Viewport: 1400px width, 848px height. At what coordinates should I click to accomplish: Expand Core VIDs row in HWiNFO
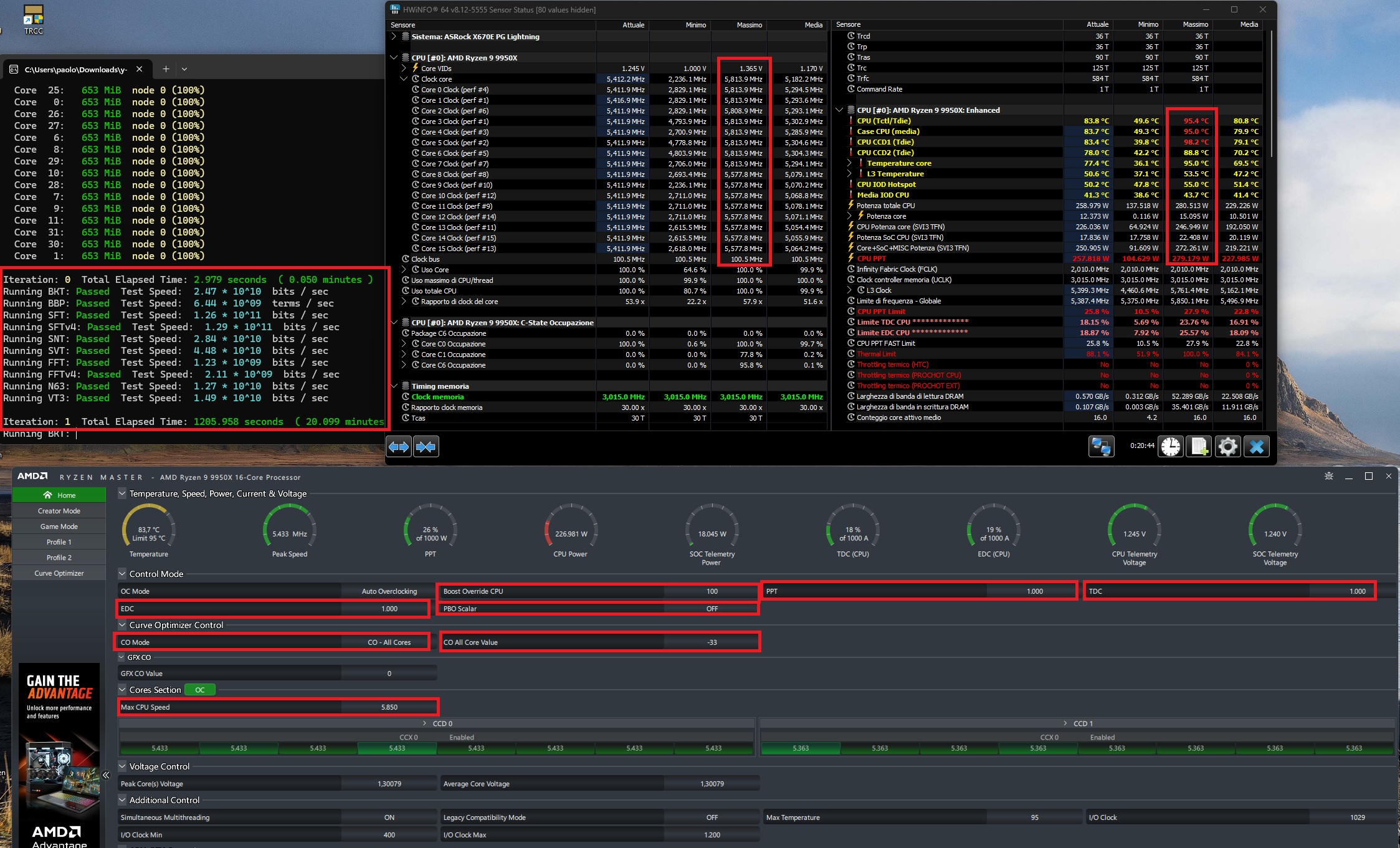(x=404, y=69)
